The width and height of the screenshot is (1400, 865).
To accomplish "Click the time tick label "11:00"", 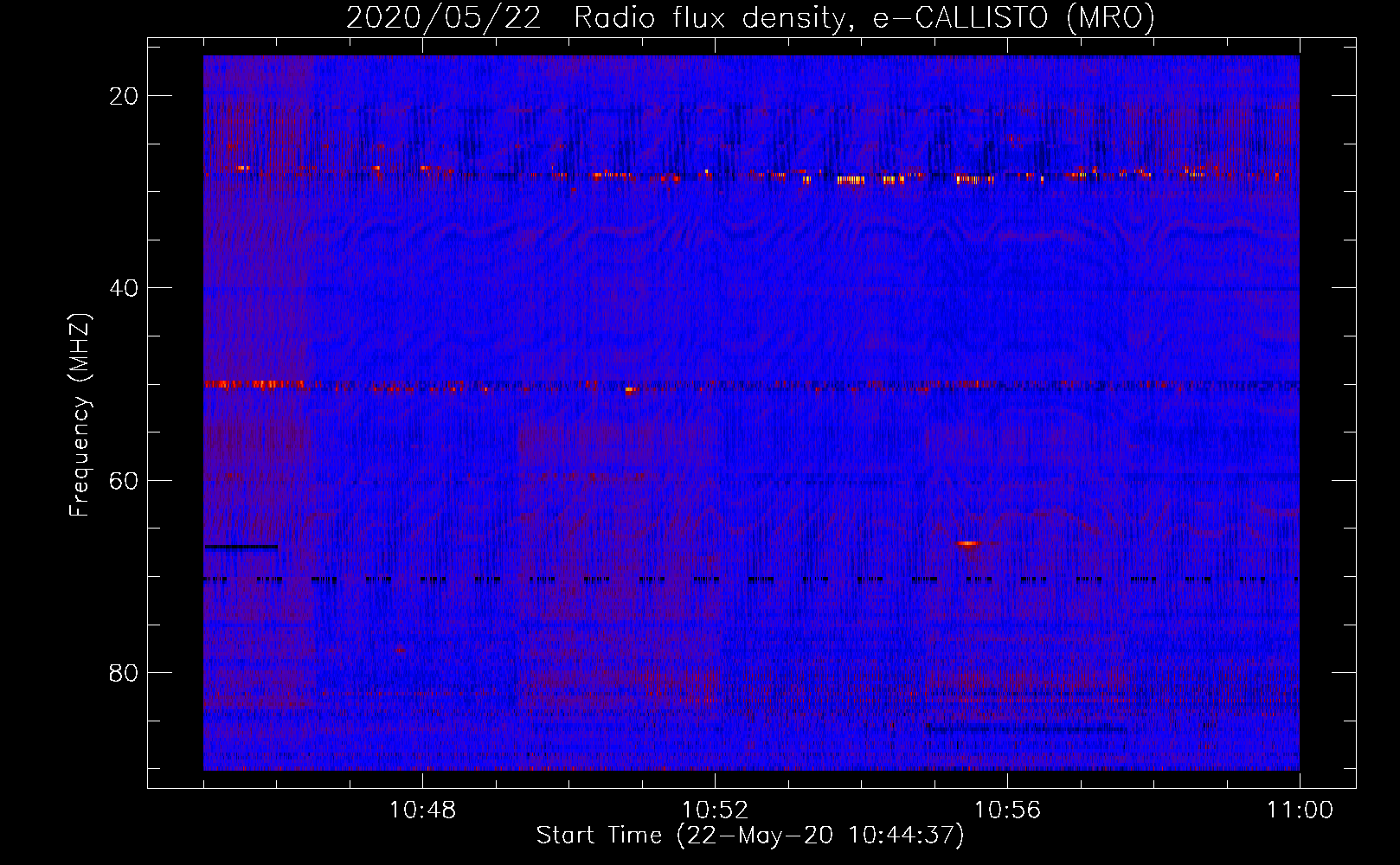I will point(1300,811).
